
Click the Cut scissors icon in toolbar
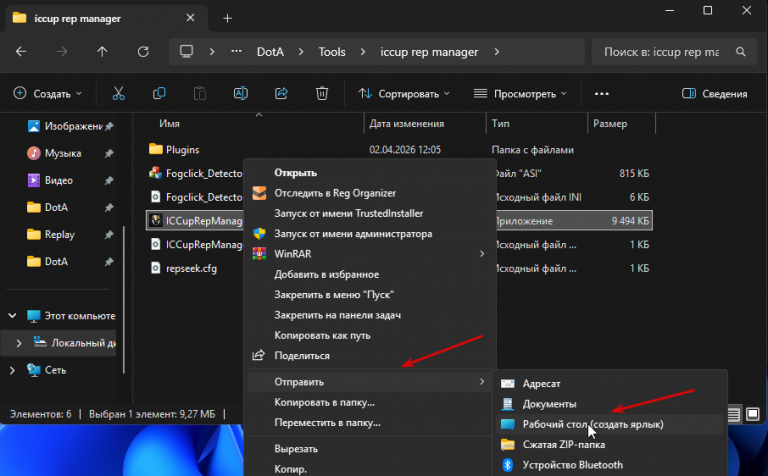pyautogui.click(x=119, y=94)
